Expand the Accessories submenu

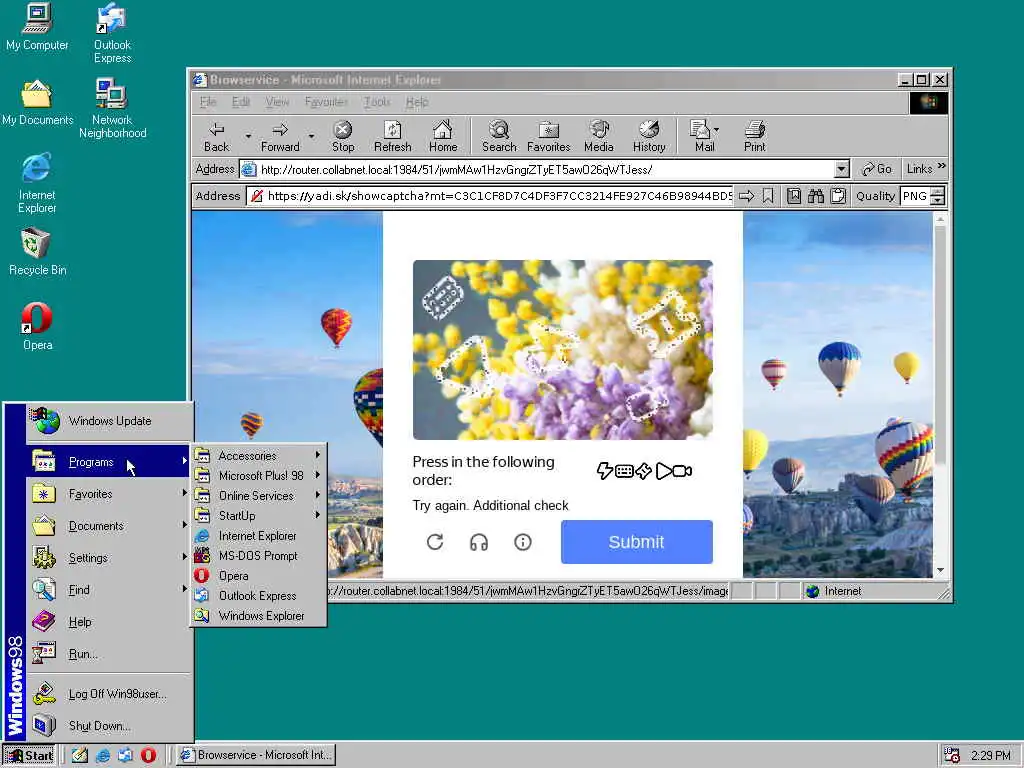(259, 456)
